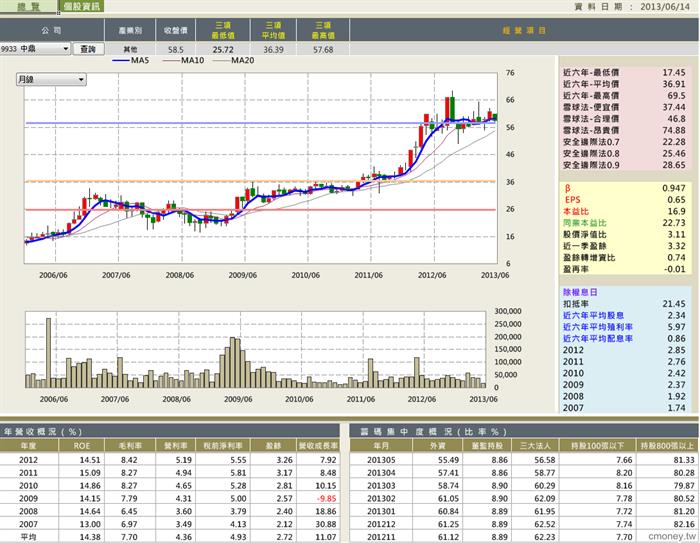Click the 近一季盈餘 value 3.32
700x543 pixels.
coord(677,246)
